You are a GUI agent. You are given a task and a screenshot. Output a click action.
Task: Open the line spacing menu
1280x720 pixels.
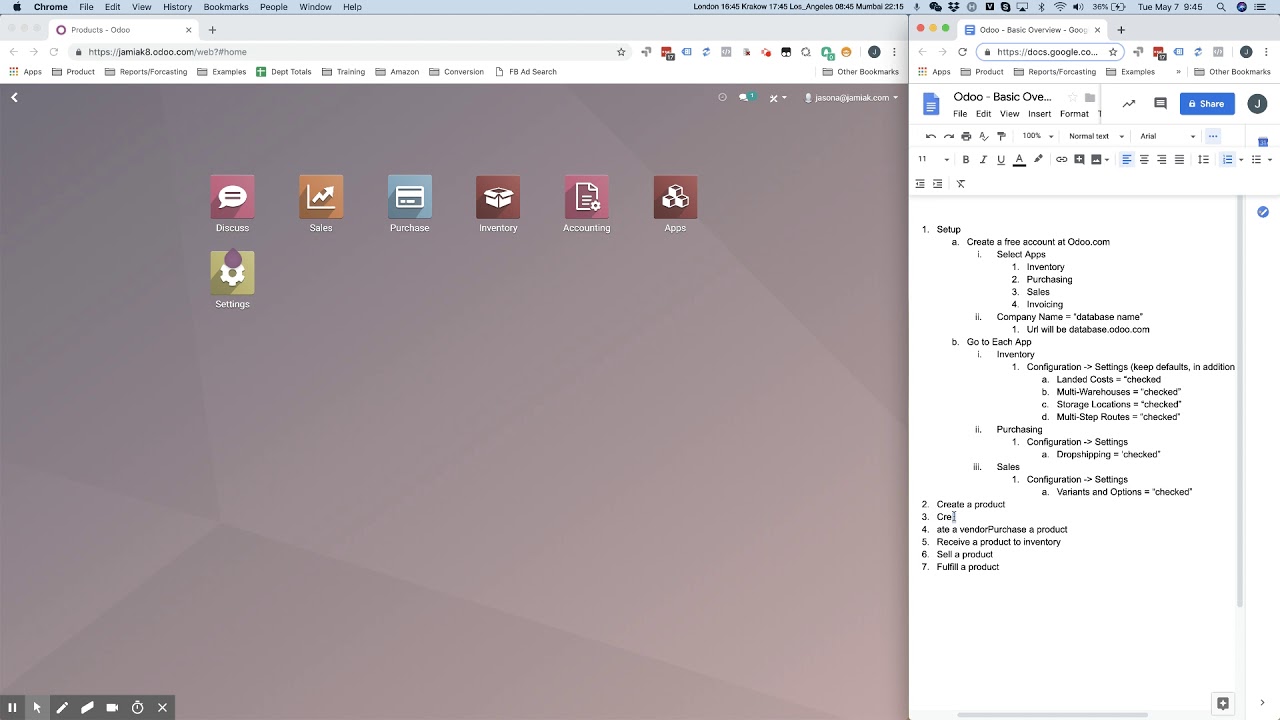click(x=1203, y=159)
